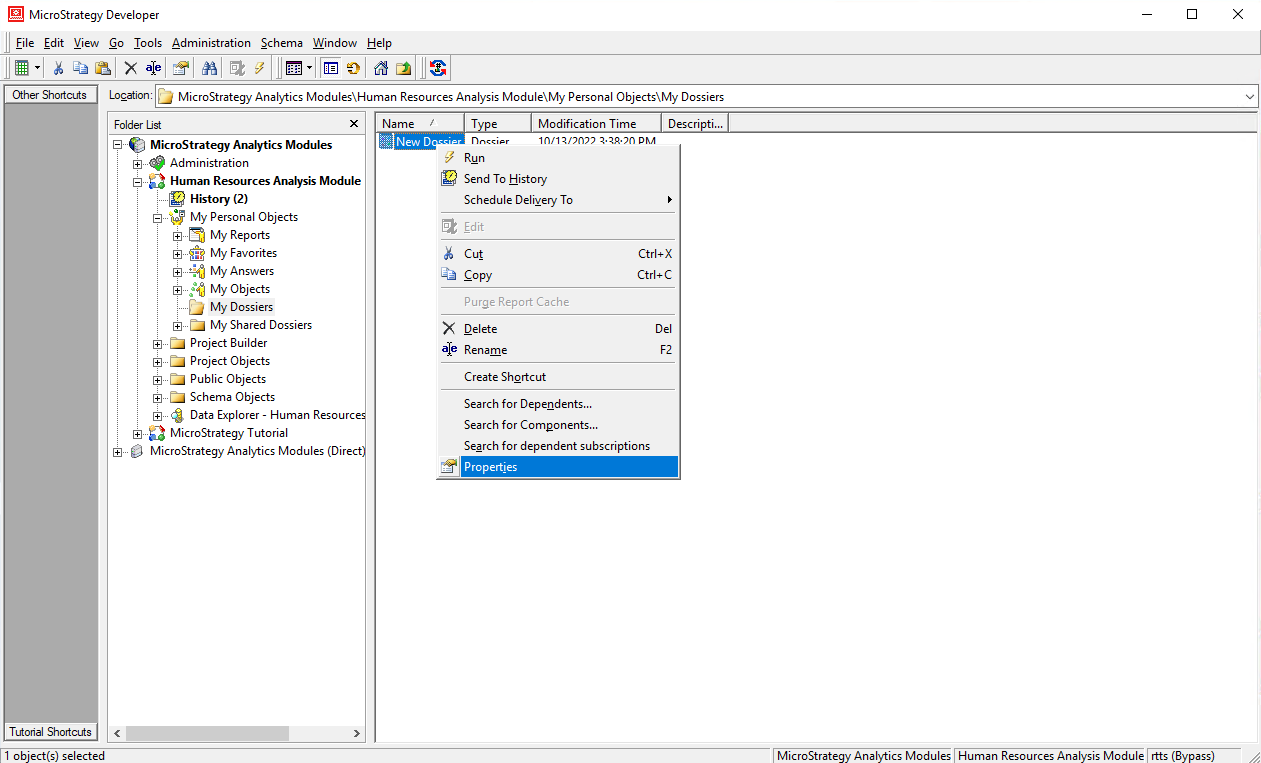Choose Copy from the context menu

coord(558,275)
